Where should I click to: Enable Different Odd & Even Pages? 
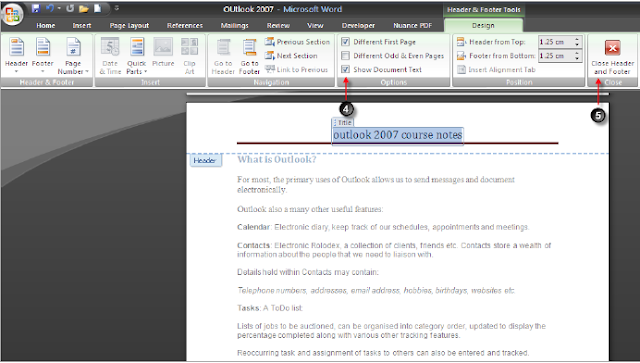pos(345,56)
